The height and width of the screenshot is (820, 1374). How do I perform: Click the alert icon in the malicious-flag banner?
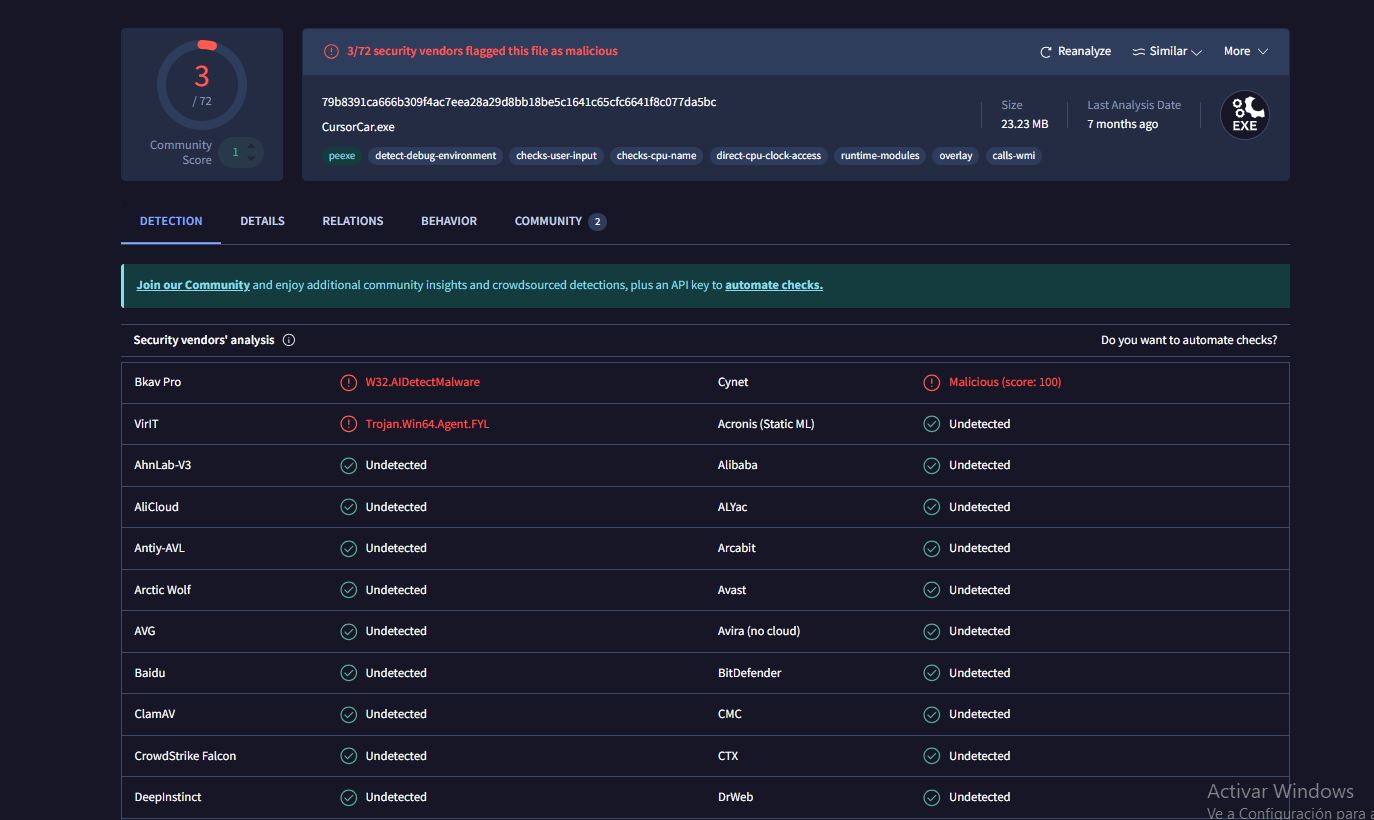pyautogui.click(x=331, y=51)
